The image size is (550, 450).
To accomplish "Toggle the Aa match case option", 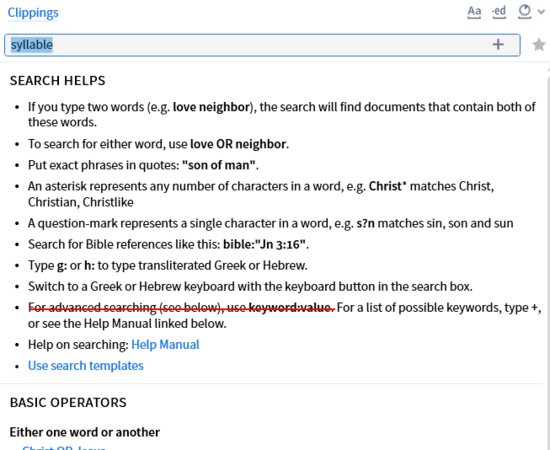I will click(x=474, y=12).
